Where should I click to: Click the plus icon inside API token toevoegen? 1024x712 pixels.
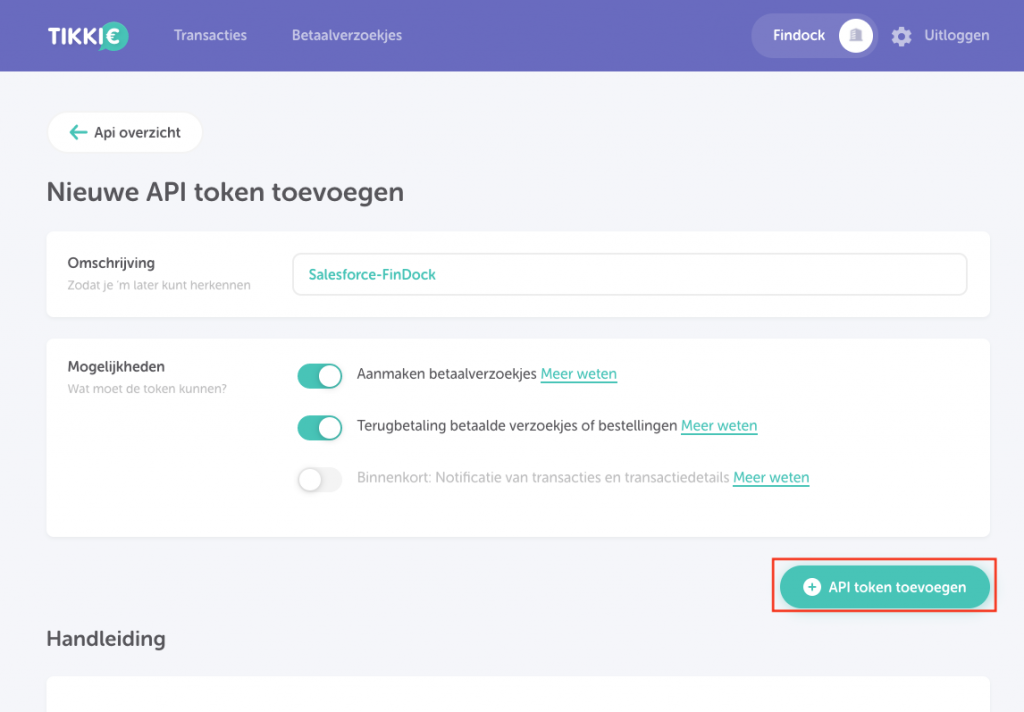point(812,587)
